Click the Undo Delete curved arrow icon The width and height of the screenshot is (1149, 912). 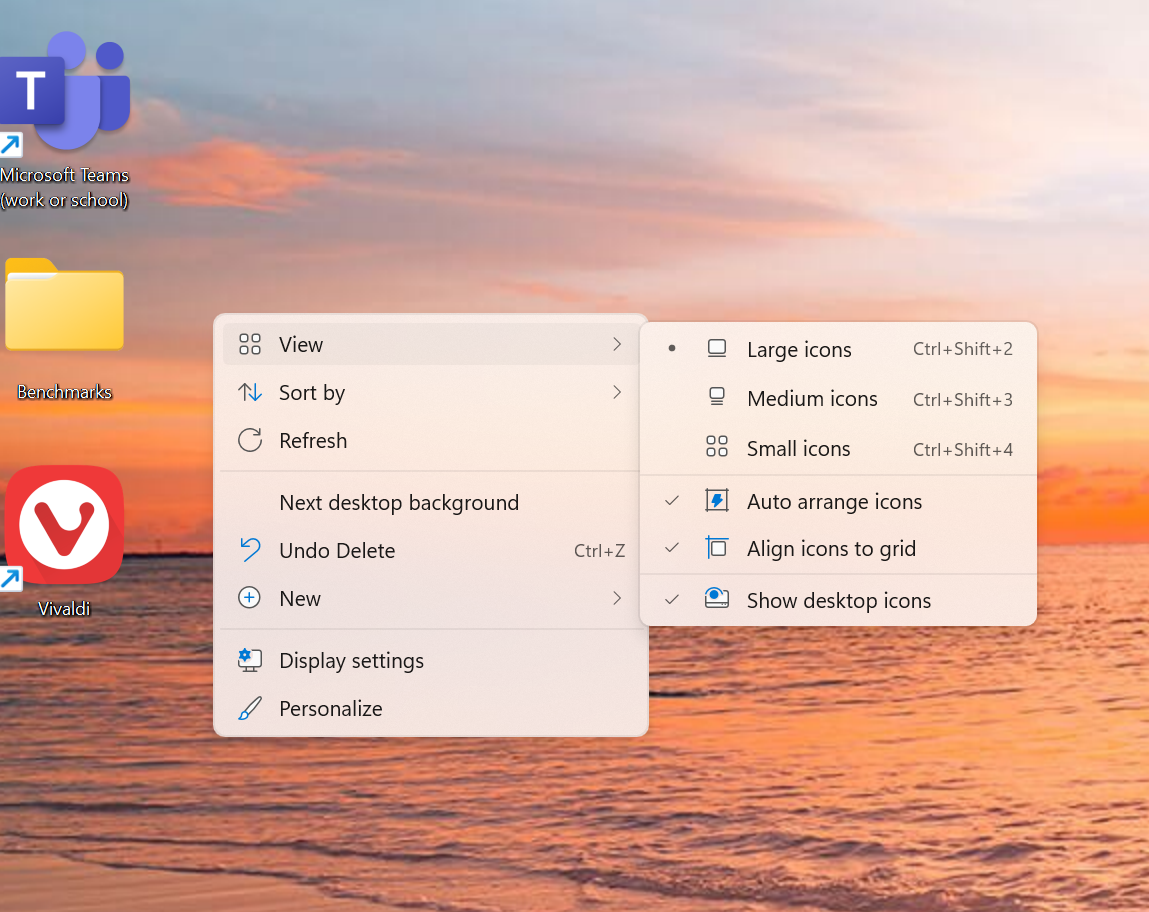[x=250, y=550]
